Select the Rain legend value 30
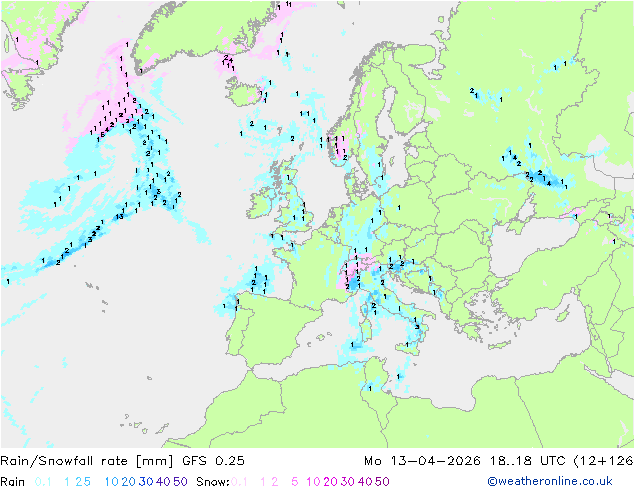 (146, 482)
